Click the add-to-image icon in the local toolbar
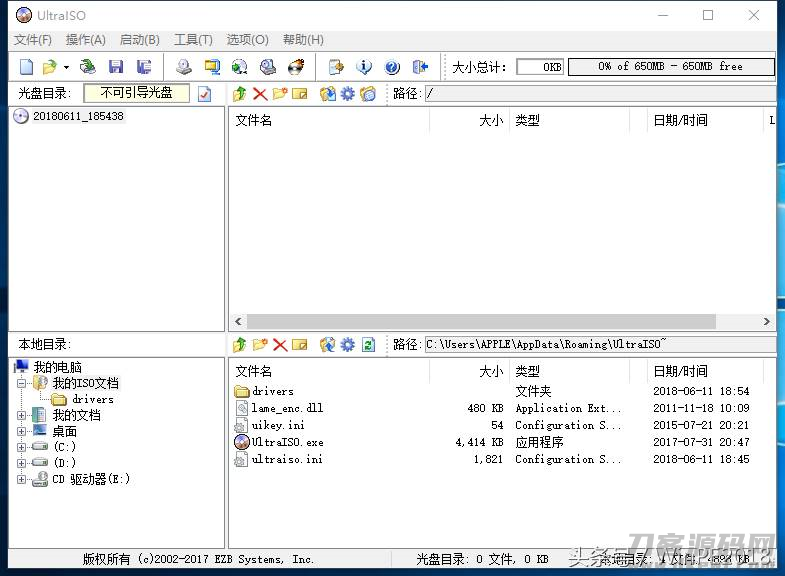This screenshot has width=785, height=576. [327, 344]
